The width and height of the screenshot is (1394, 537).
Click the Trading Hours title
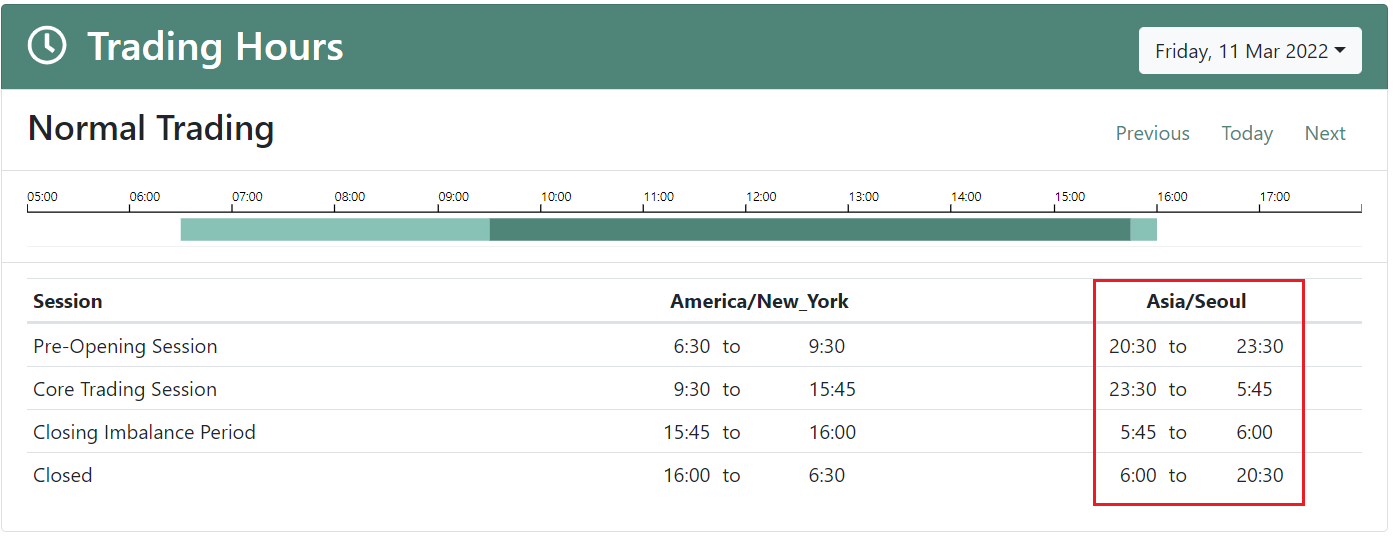click(215, 47)
